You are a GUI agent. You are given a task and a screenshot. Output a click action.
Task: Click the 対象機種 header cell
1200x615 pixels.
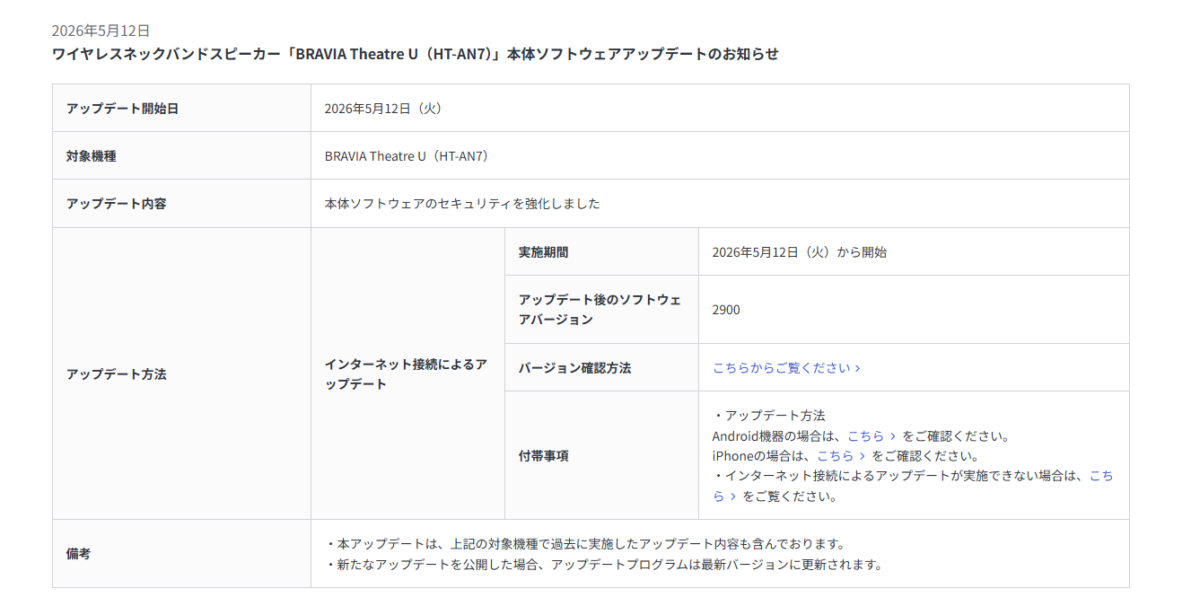(x=181, y=156)
